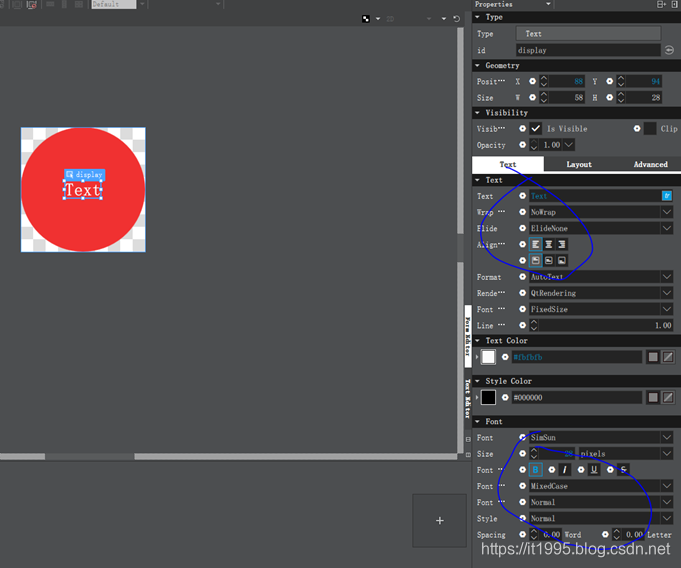Select bottom vertical text alignment

(562, 261)
